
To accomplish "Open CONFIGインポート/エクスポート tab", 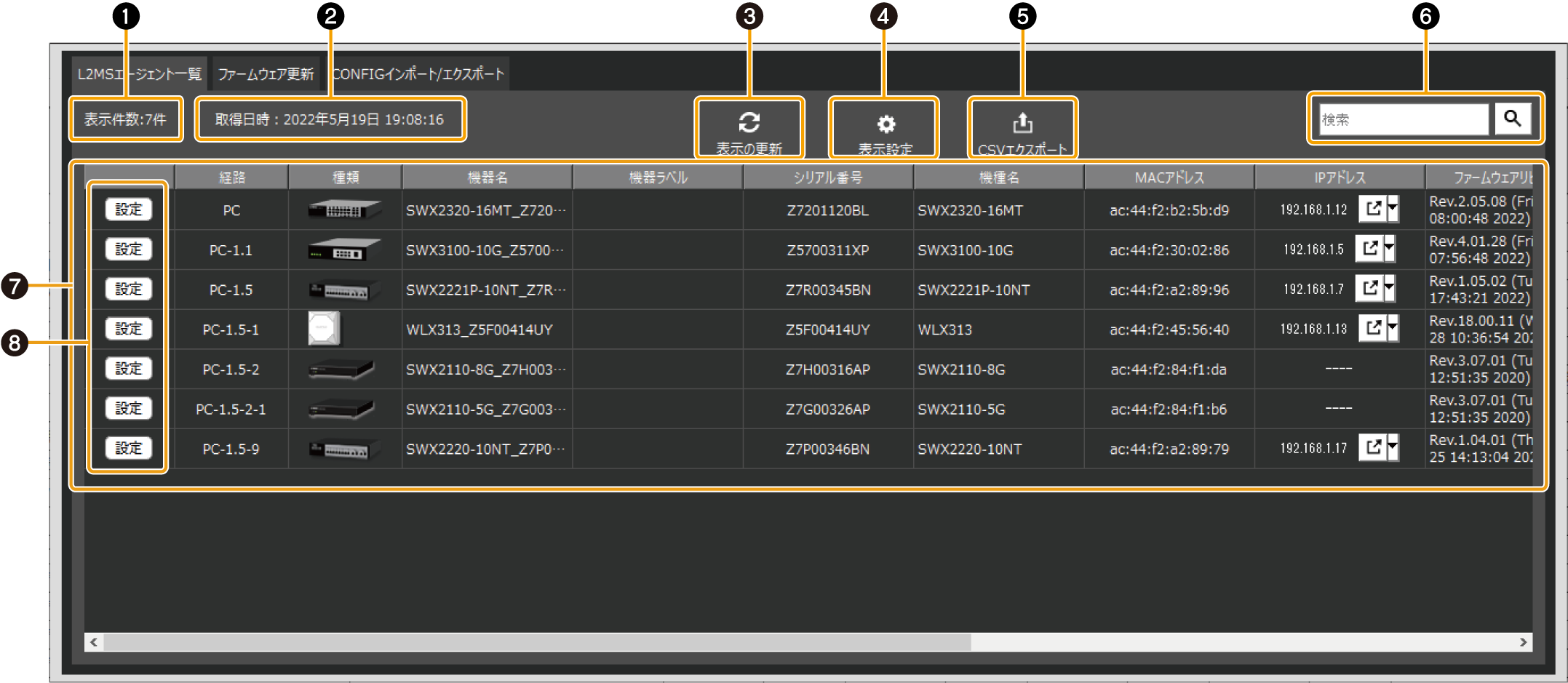I will (418, 74).
